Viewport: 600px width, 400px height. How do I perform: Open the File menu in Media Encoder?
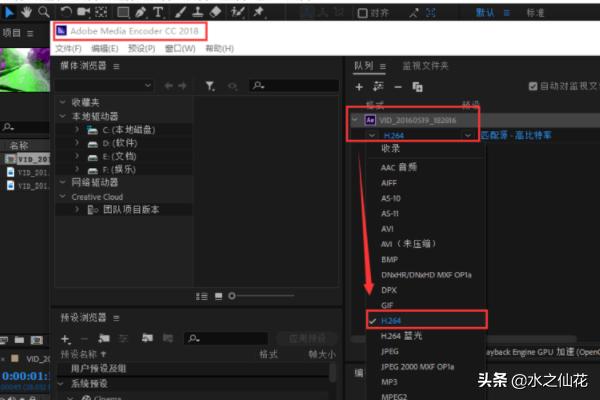tap(68, 48)
